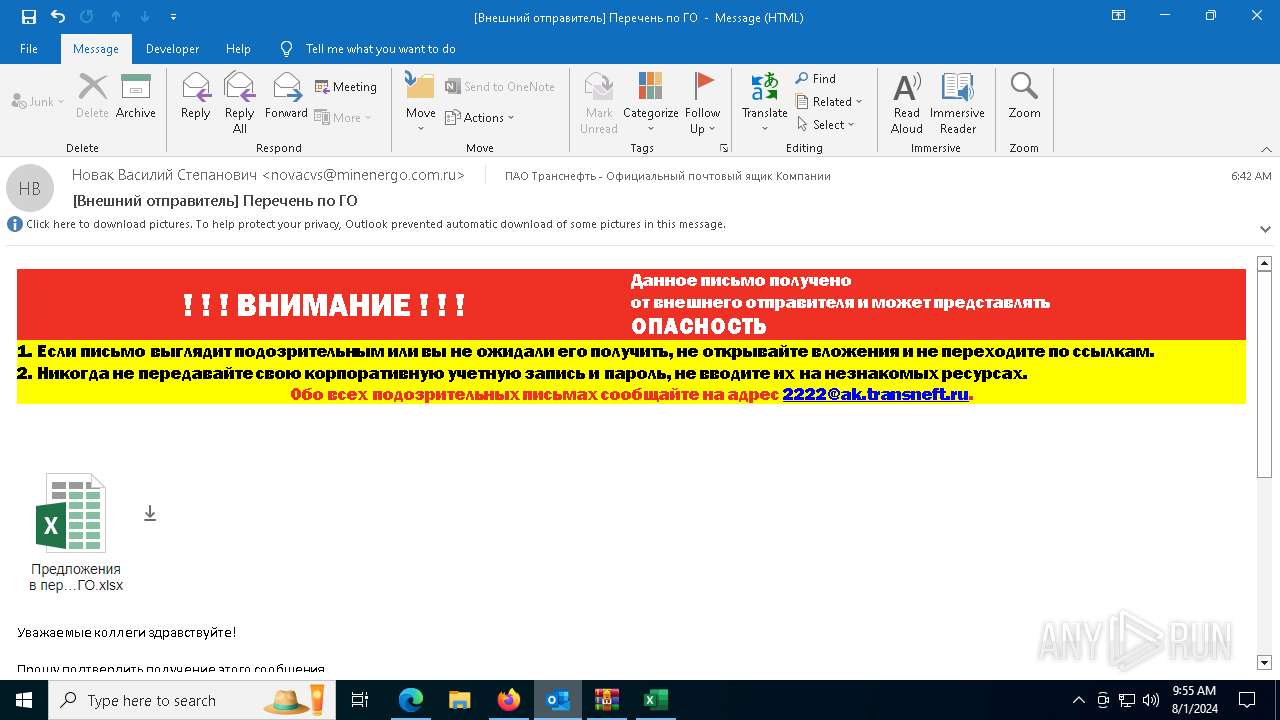Open the Customize Quick Access Toolbar dropdown

[173, 17]
